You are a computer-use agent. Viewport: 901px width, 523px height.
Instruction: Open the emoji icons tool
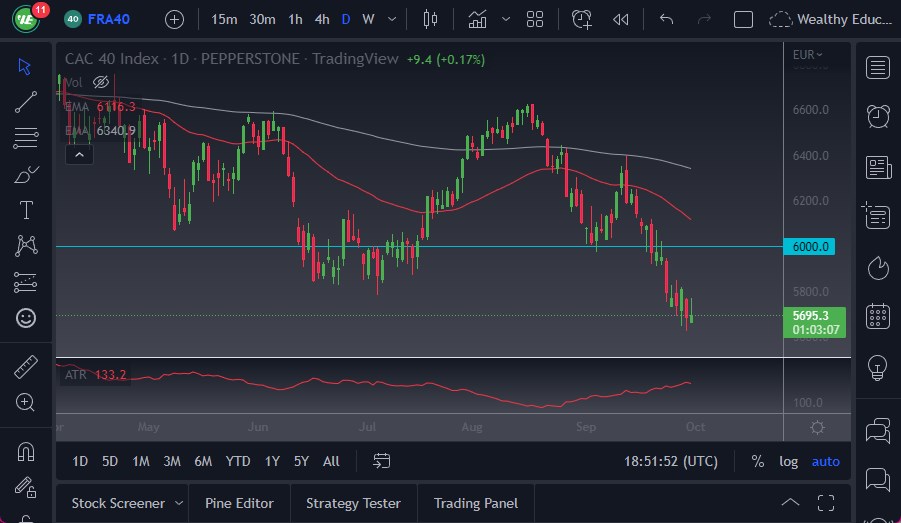[x=26, y=318]
